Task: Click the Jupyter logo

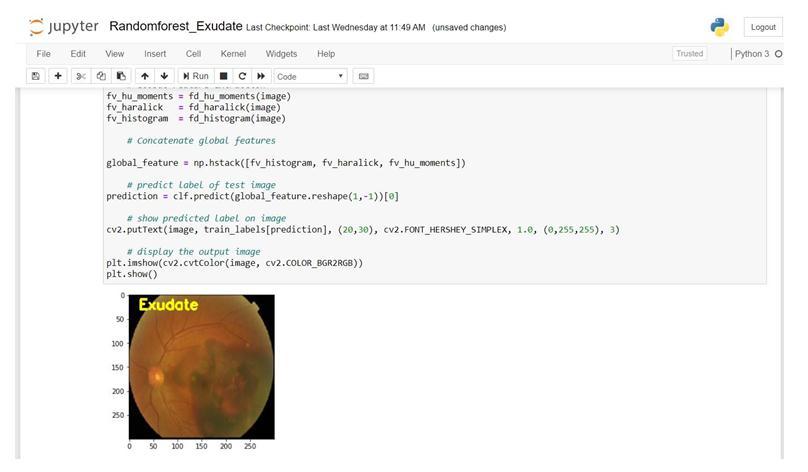Action: point(64,27)
